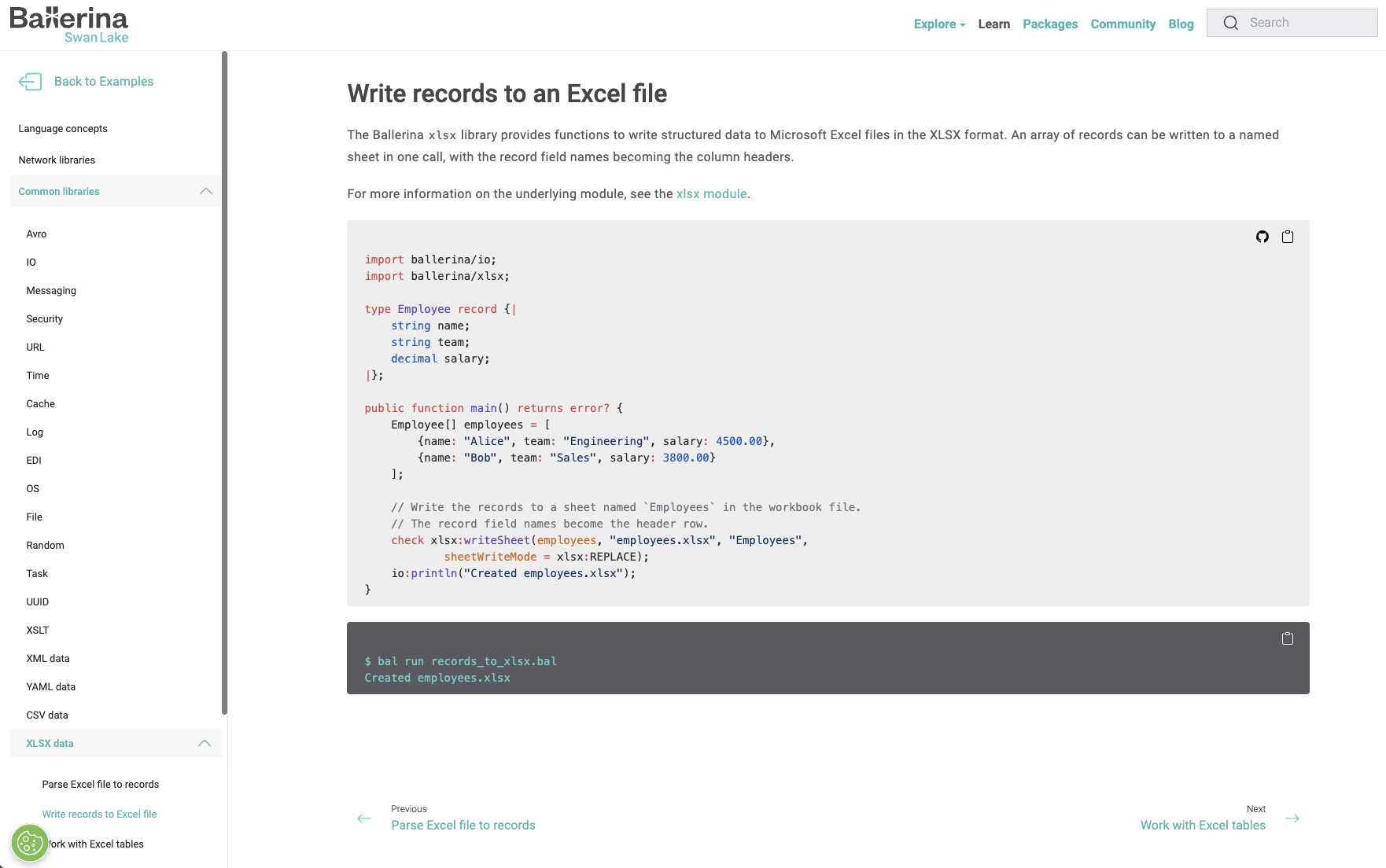Viewport: 1386px width, 868px height.
Task: Click the next page right arrow
Action: point(1292,818)
